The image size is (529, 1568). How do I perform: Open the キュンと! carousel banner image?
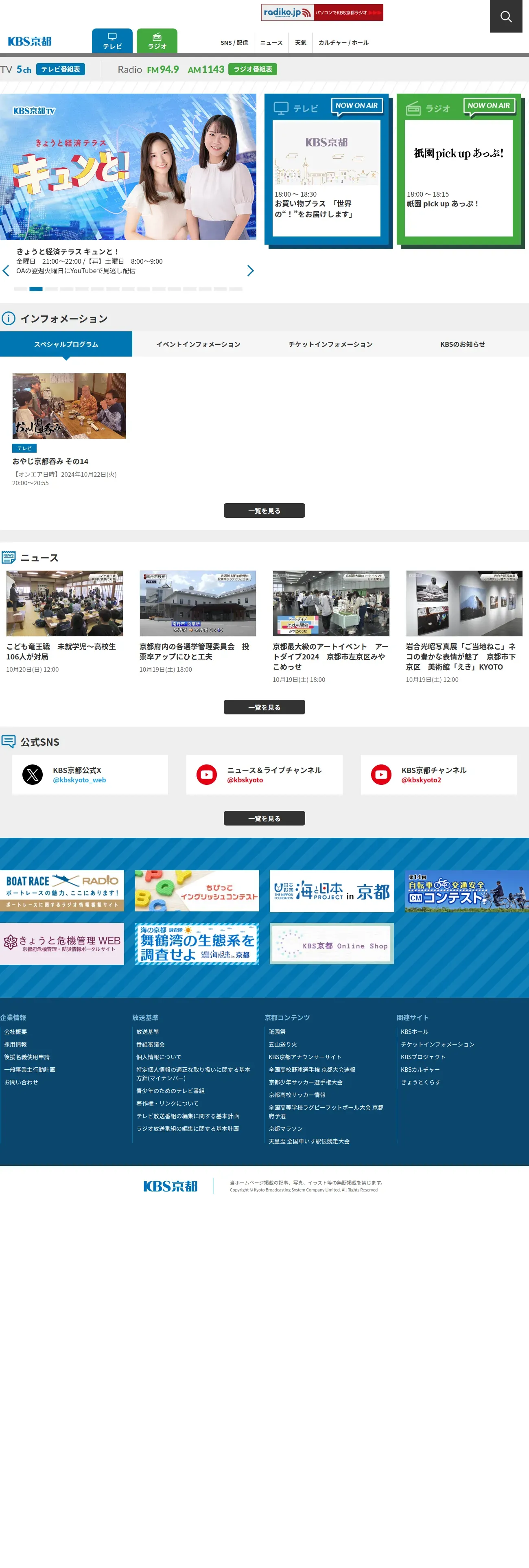click(128, 167)
